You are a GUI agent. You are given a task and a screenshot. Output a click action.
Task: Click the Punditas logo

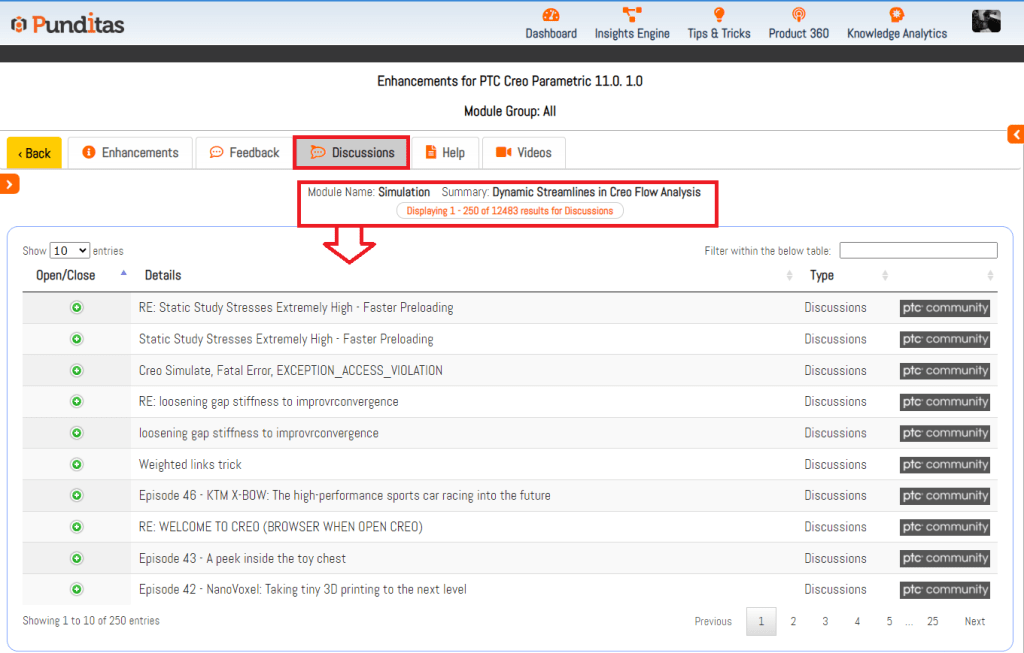[x=68, y=24]
